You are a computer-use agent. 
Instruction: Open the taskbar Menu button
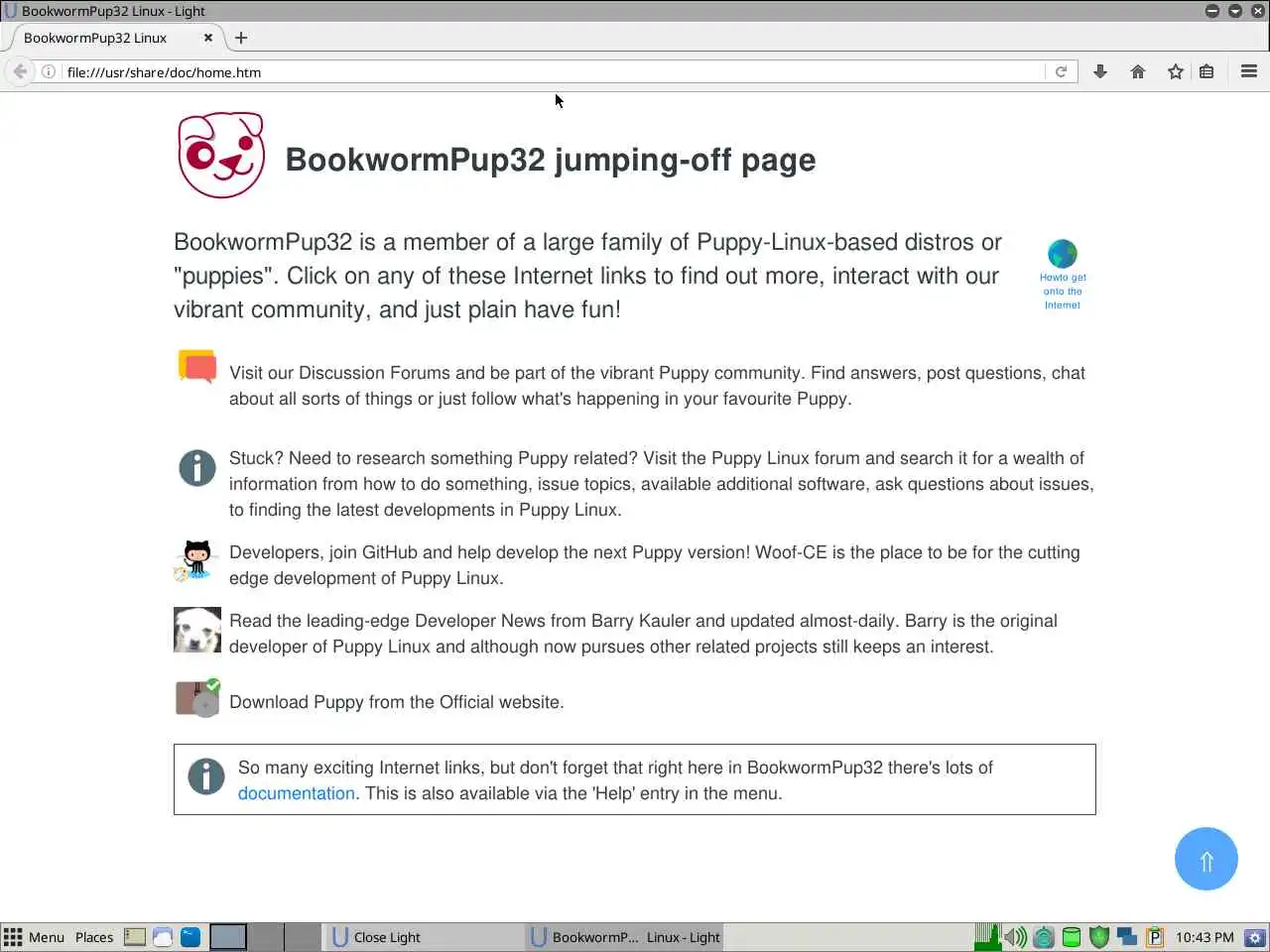(x=46, y=937)
